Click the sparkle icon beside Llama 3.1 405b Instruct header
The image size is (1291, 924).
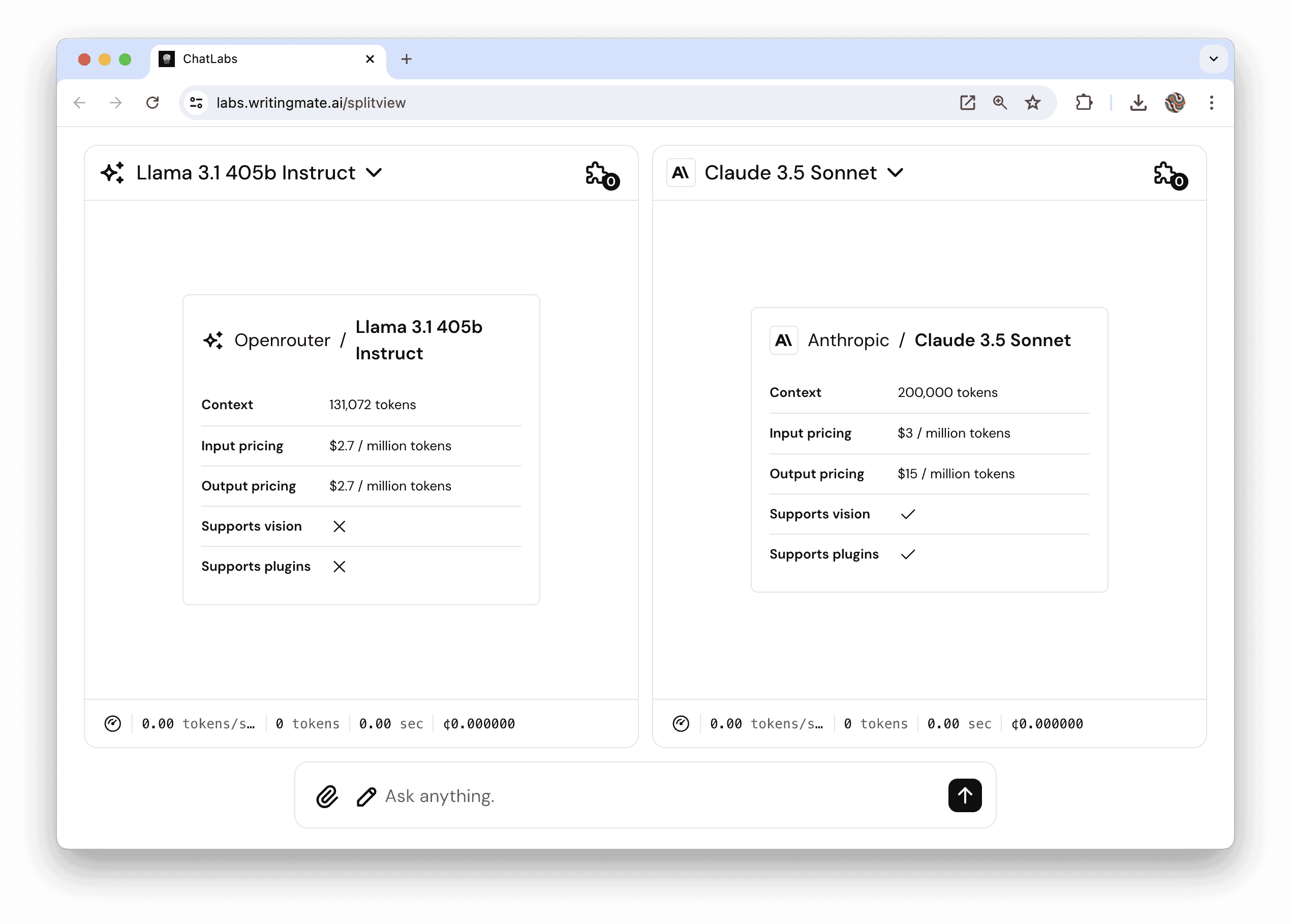tap(113, 172)
